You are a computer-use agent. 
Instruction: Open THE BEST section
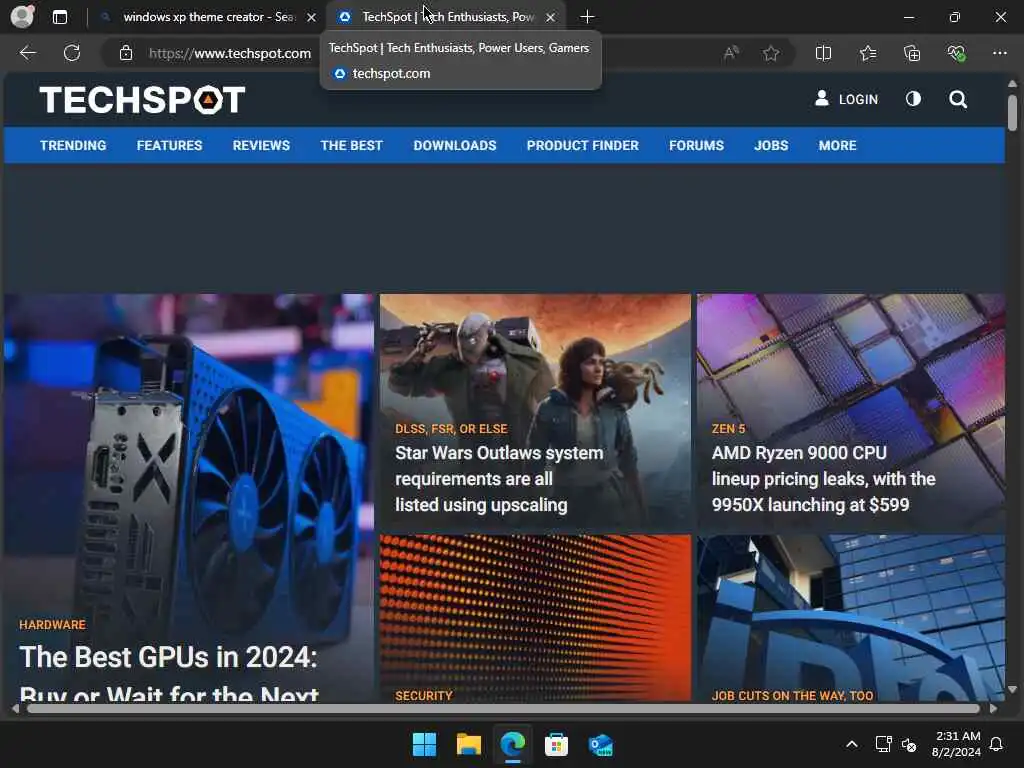coord(351,145)
